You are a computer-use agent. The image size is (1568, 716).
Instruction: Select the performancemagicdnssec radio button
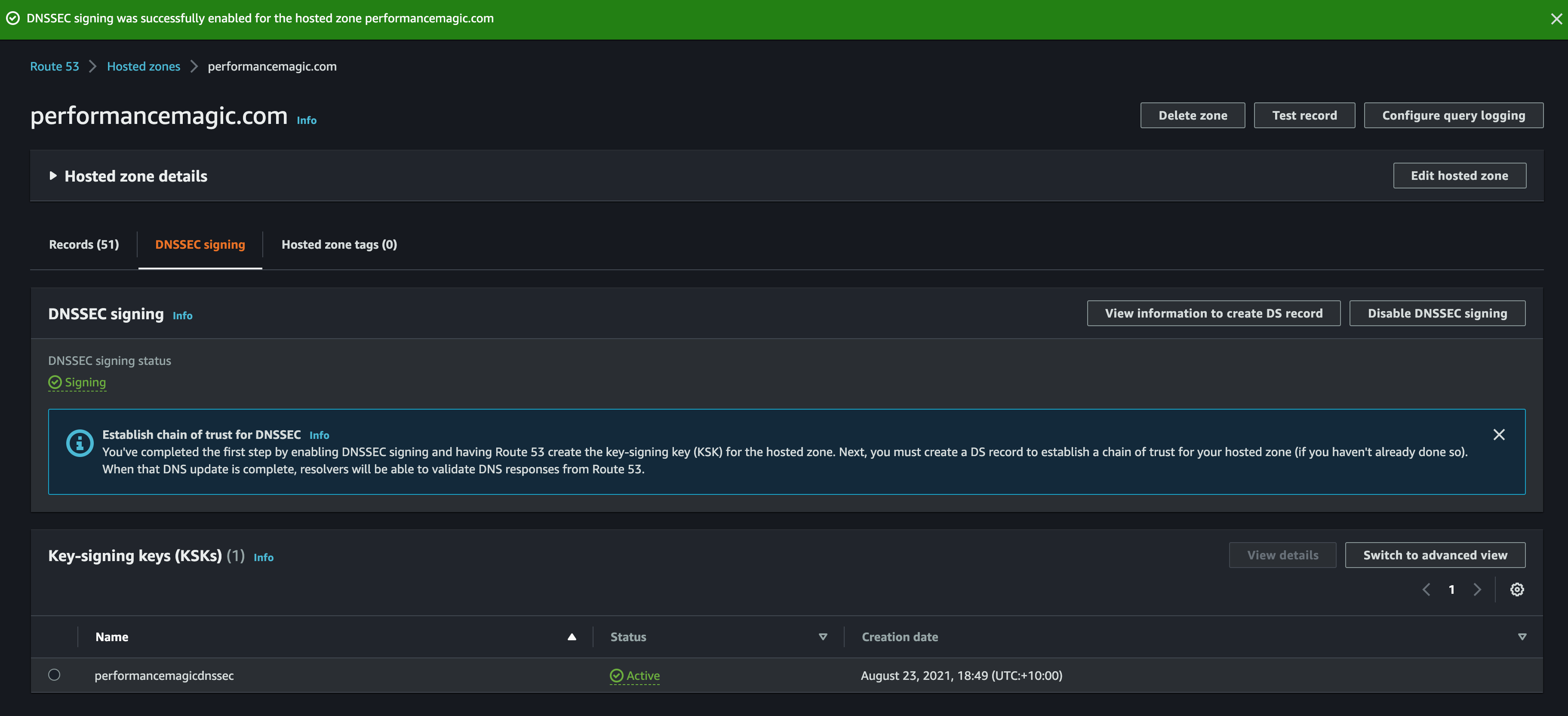(54, 675)
